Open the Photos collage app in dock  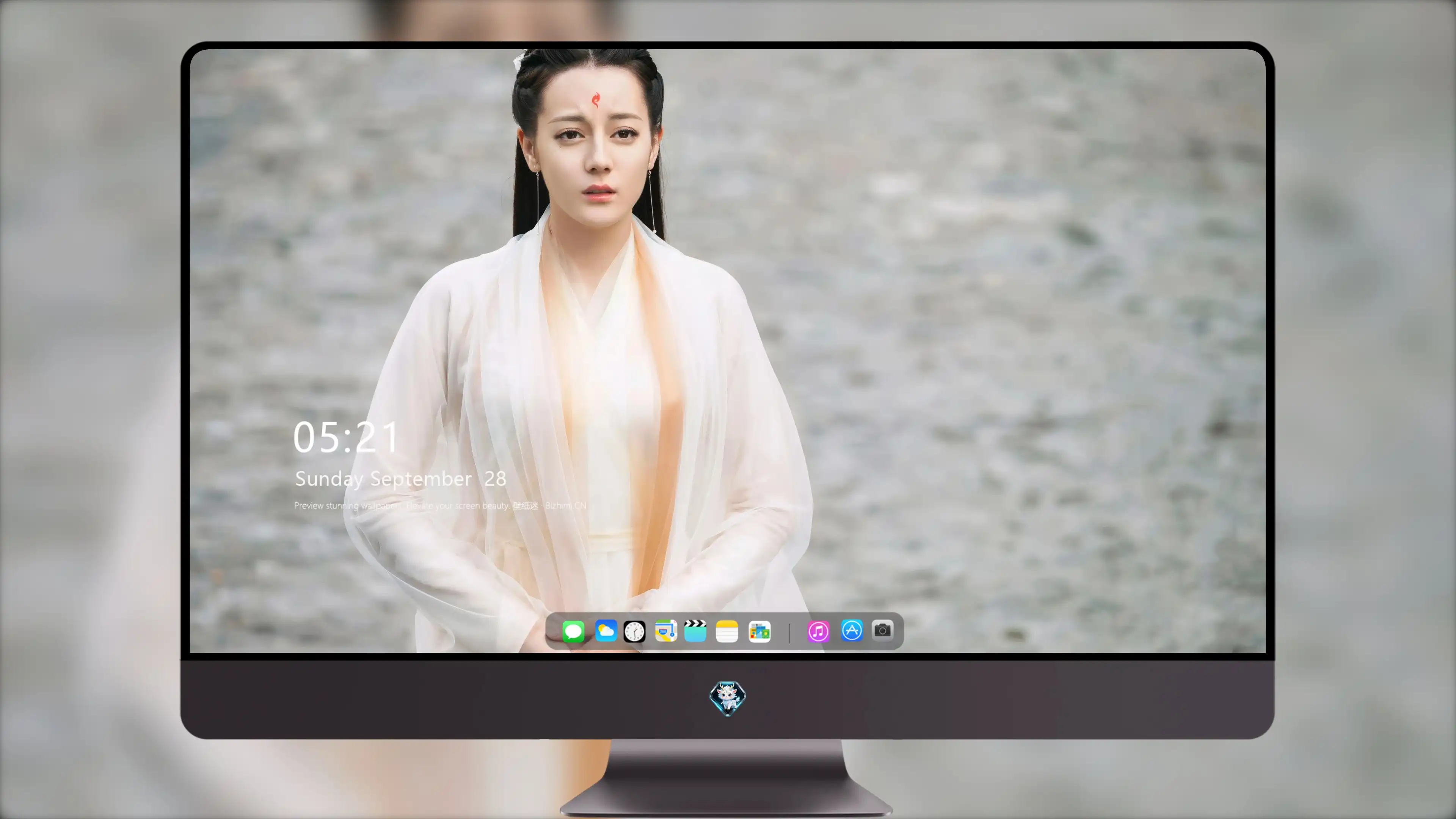pyautogui.click(x=759, y=631)
